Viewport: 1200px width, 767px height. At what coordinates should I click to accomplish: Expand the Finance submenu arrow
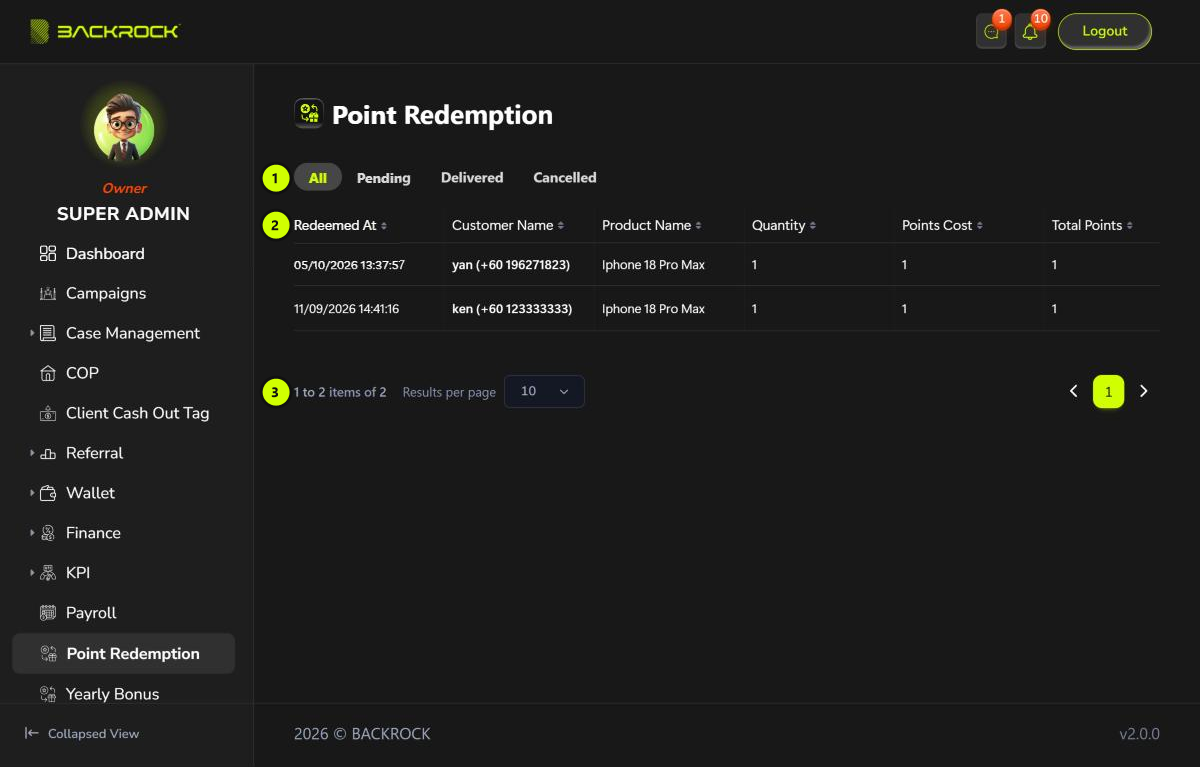pos(32,533)
